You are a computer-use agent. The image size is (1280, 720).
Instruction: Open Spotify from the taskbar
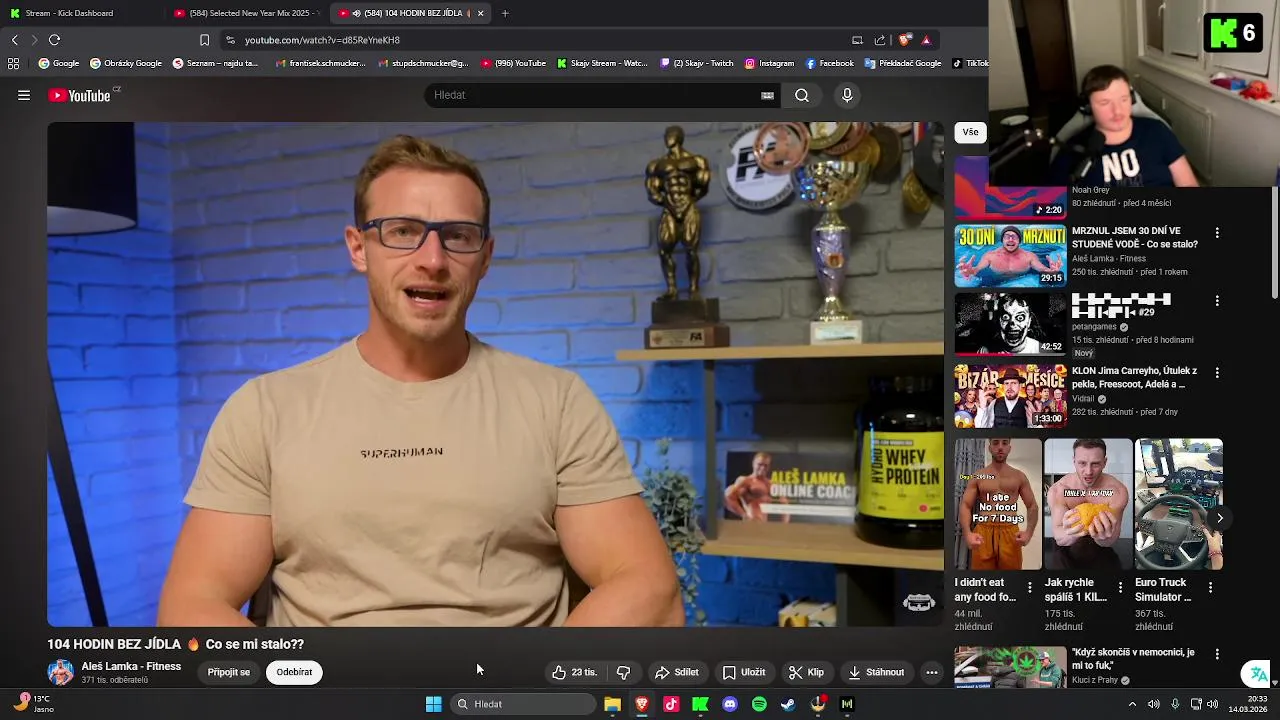(x=759, y=704)
